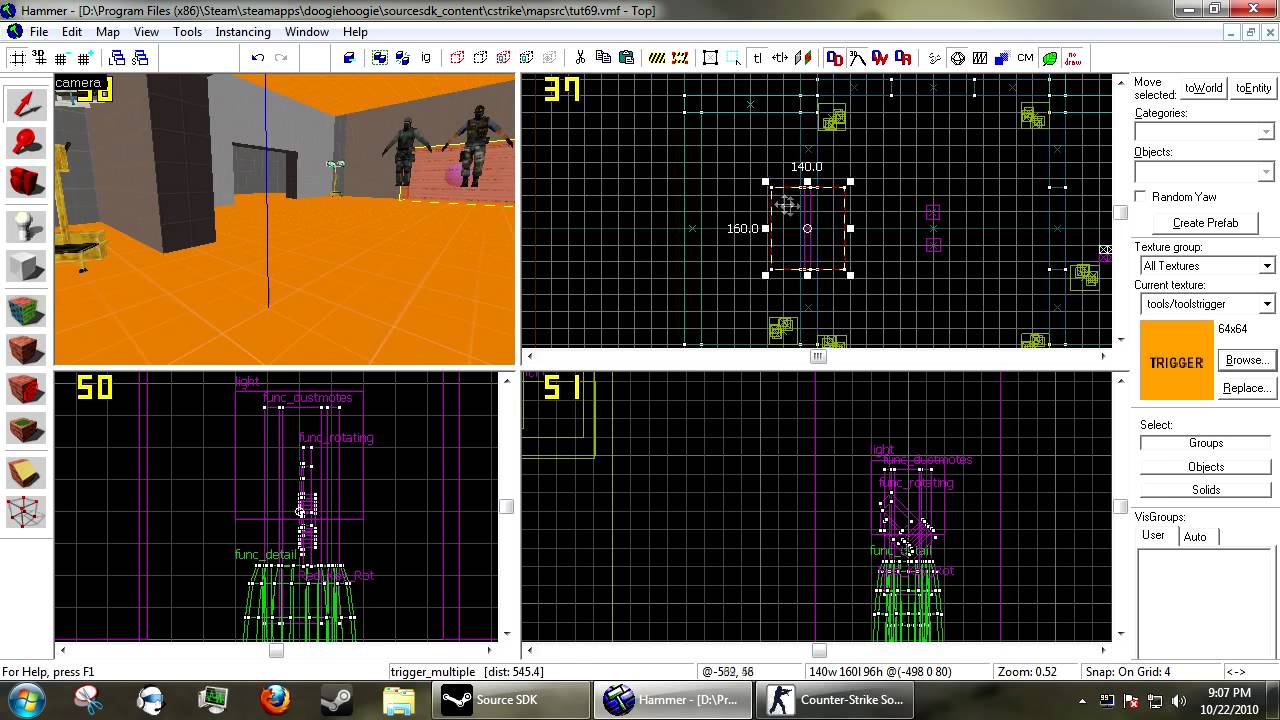Switch to the Auto VisGroups tab
This screenshot has width=1280, height=720.
(1195, 537)
